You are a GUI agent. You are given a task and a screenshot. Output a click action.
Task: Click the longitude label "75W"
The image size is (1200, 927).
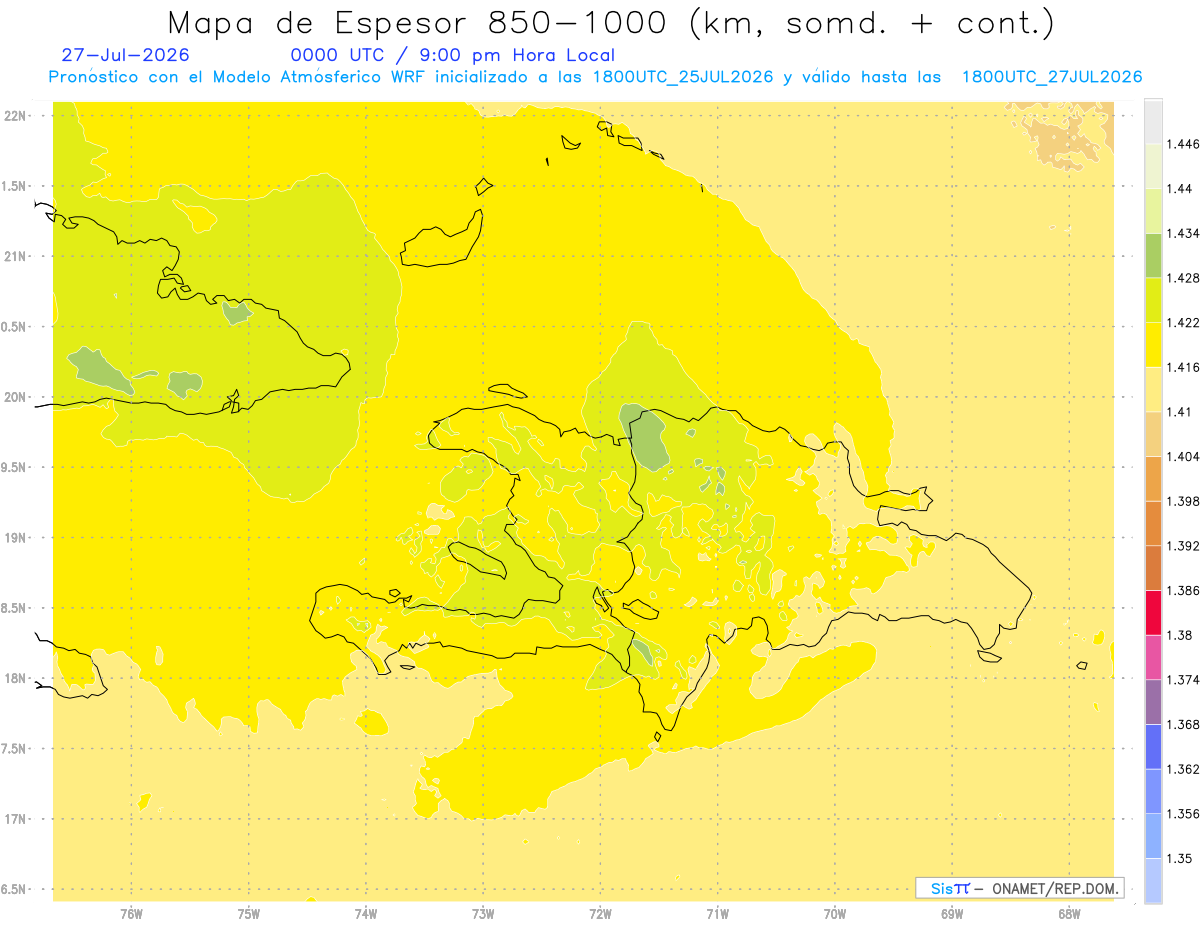coord(249,913)
